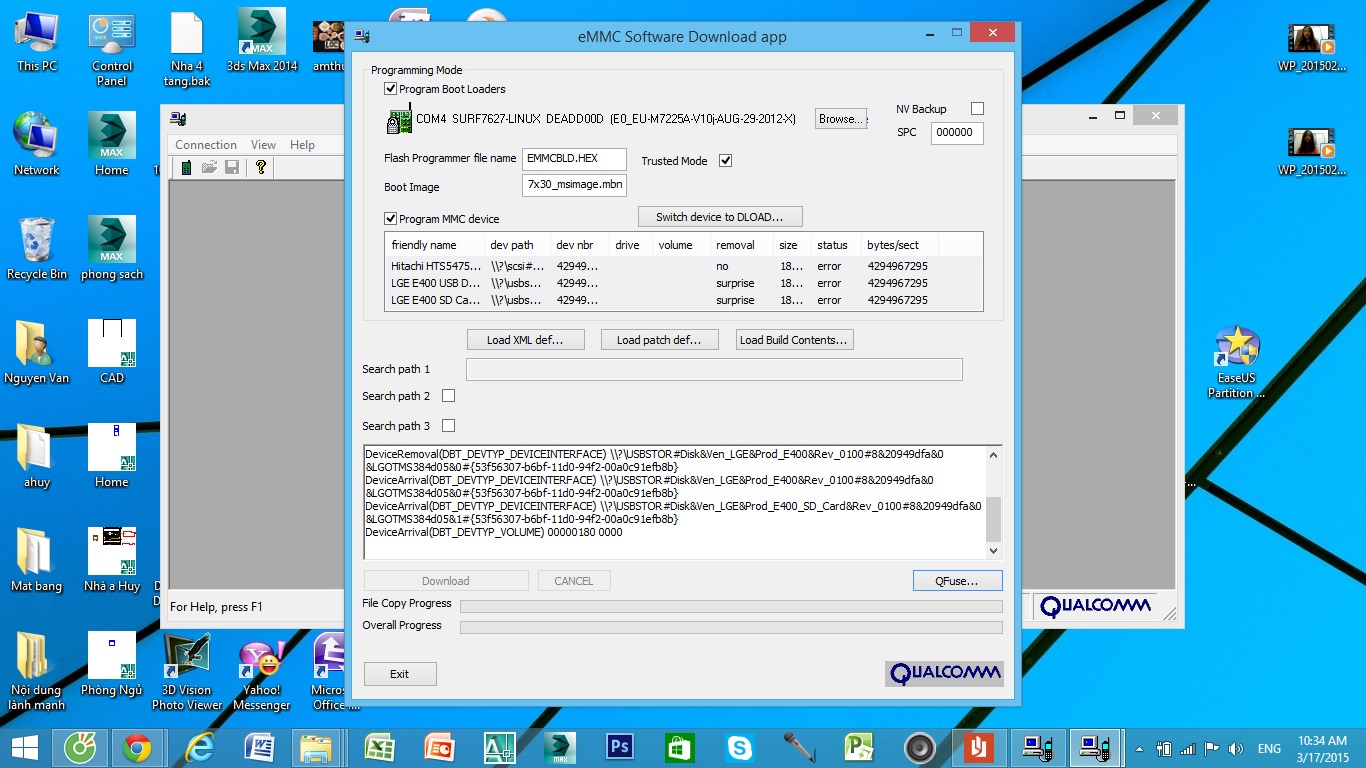Click the log scroll up arrow
Screen dimensions: 1366x768
993,455
